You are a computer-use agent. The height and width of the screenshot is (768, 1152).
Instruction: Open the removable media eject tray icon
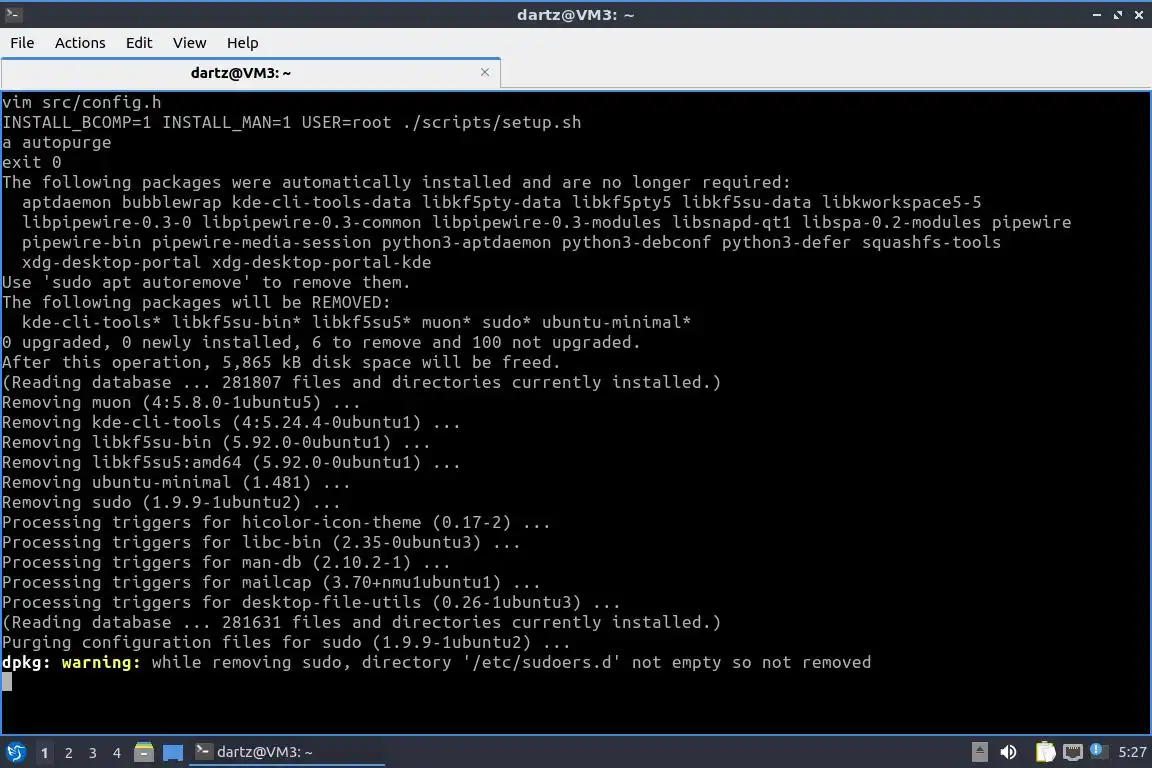point(979,752)
